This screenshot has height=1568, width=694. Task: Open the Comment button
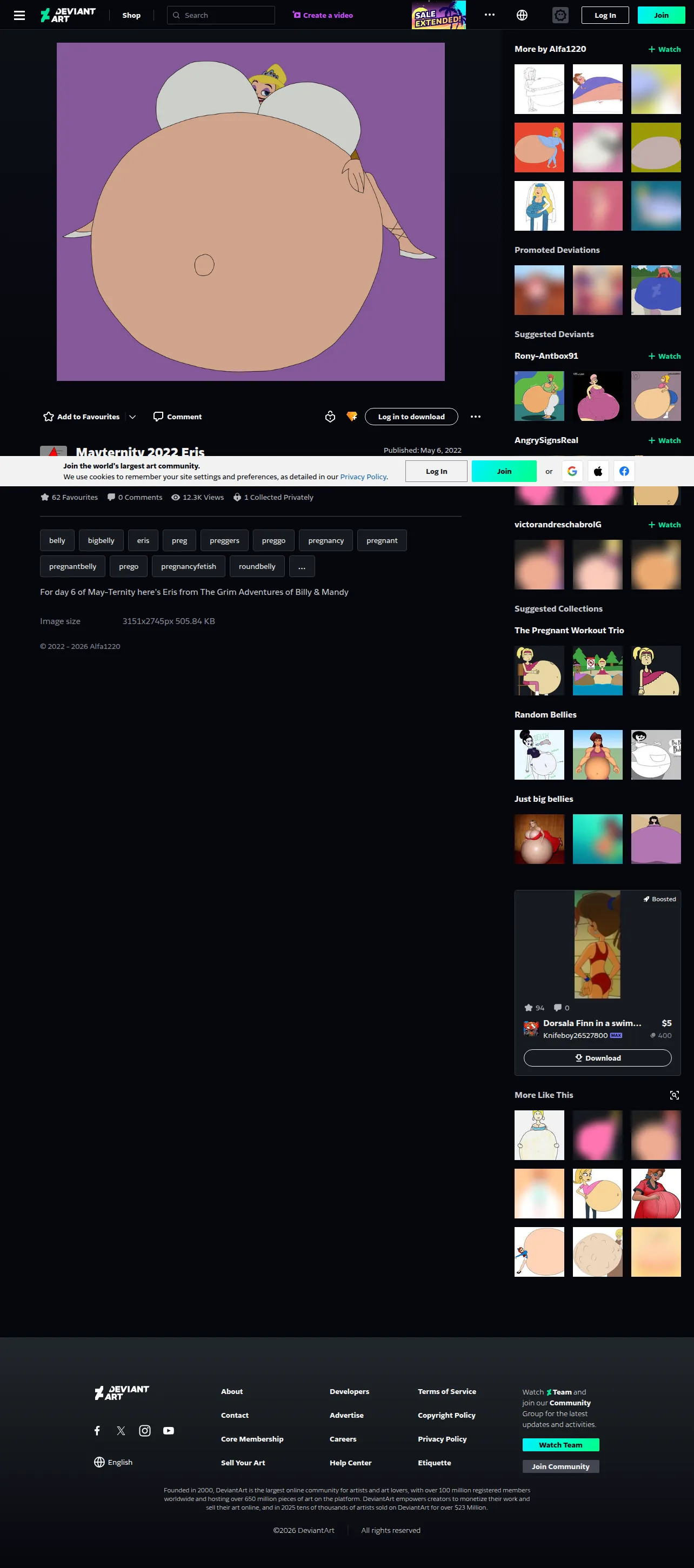177,417
